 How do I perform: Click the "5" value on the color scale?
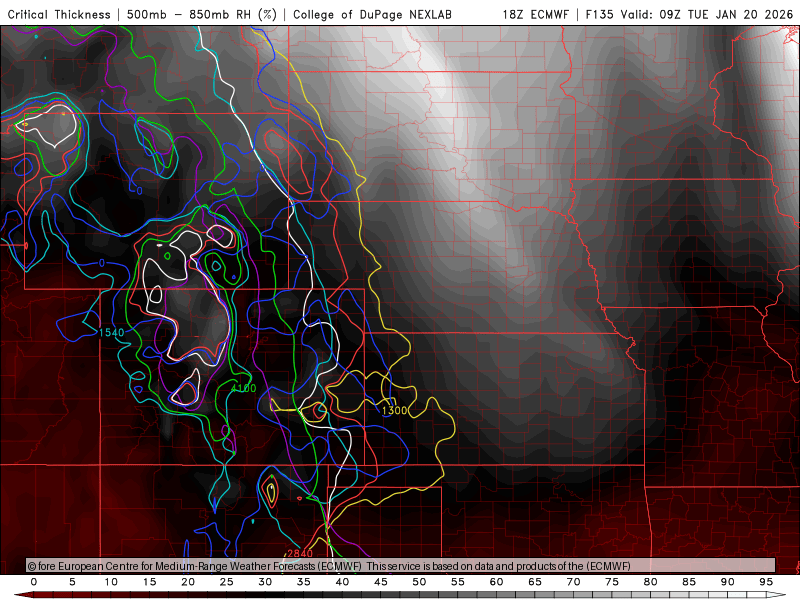tap(72, 582)
